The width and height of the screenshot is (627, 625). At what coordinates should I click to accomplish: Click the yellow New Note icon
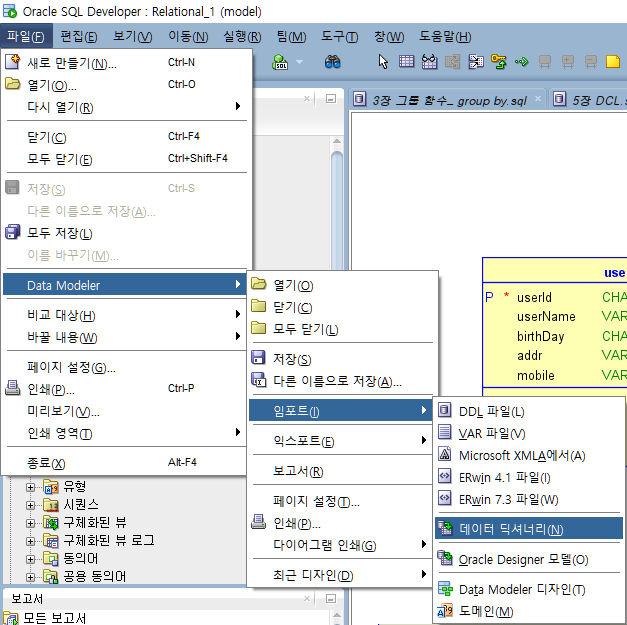tap(613, 62)
